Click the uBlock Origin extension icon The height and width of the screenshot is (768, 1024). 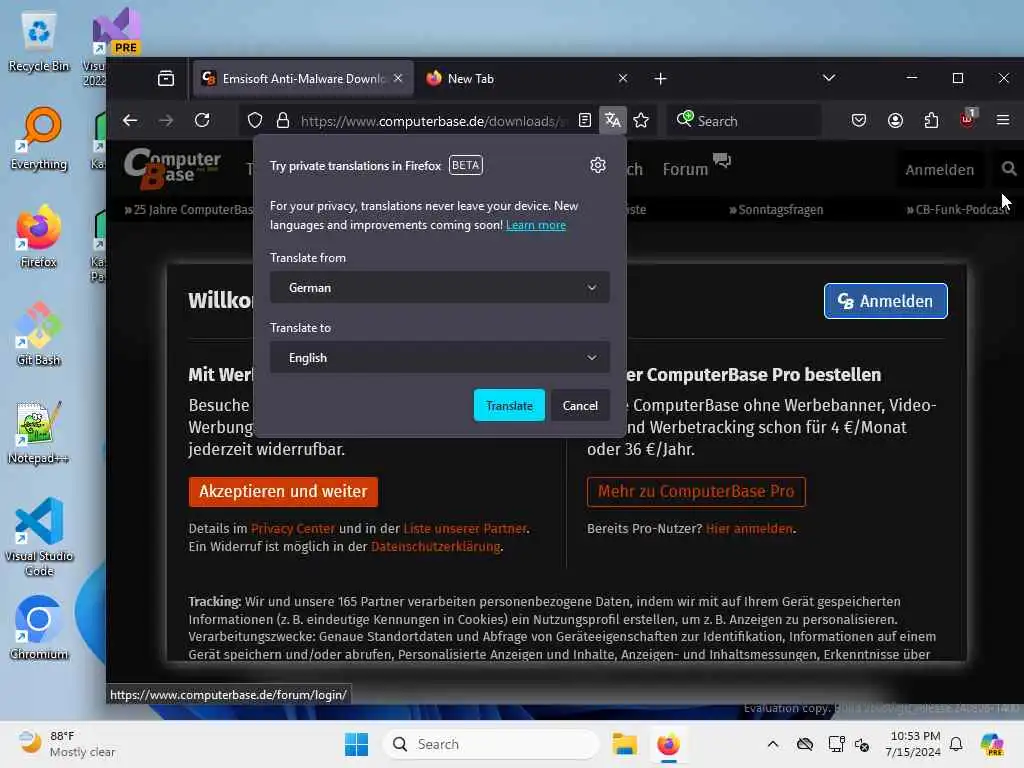(x=968, y=119)
